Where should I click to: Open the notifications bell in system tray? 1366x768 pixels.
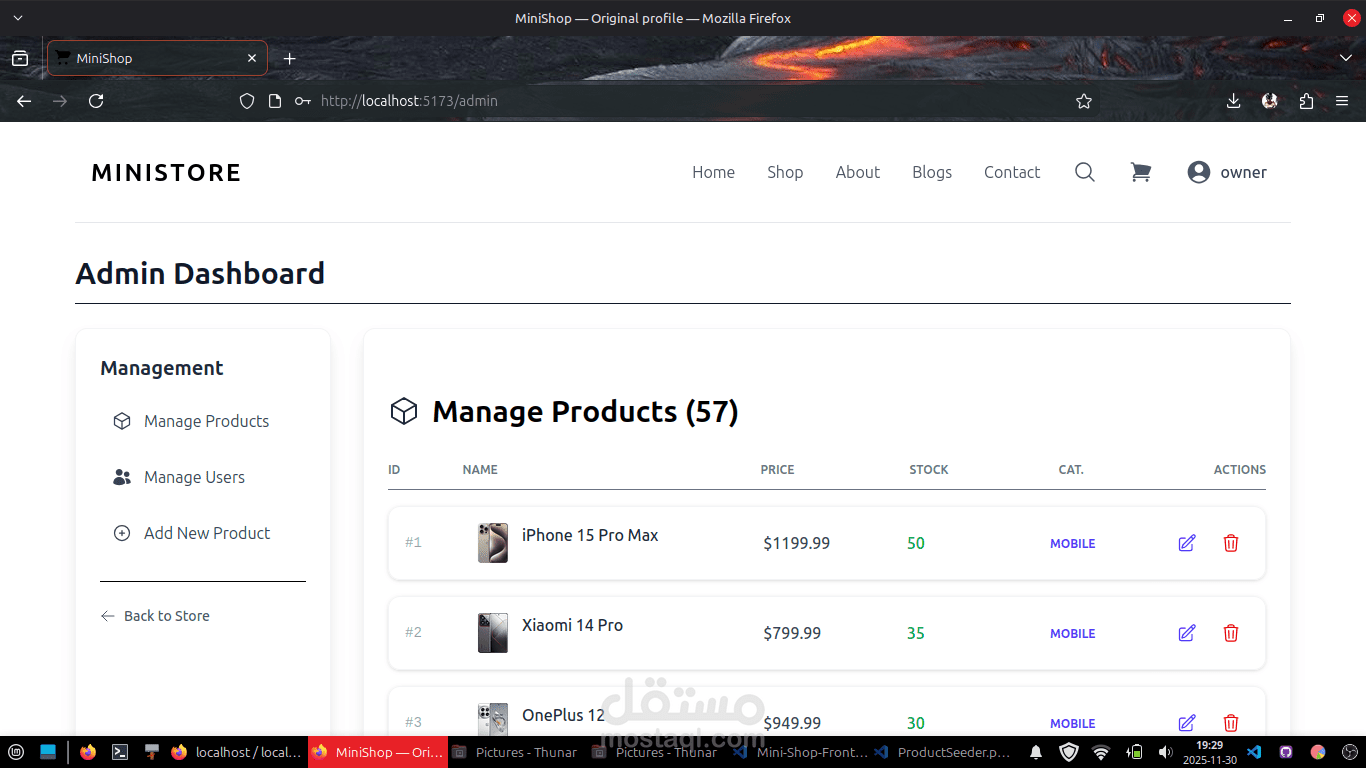click(x=1037, y=752)
